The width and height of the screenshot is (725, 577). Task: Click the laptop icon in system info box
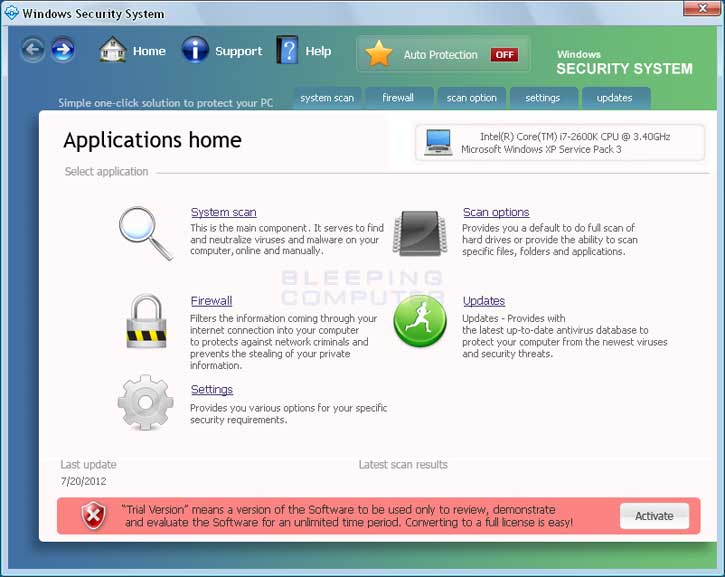click(x=438, y=142)
